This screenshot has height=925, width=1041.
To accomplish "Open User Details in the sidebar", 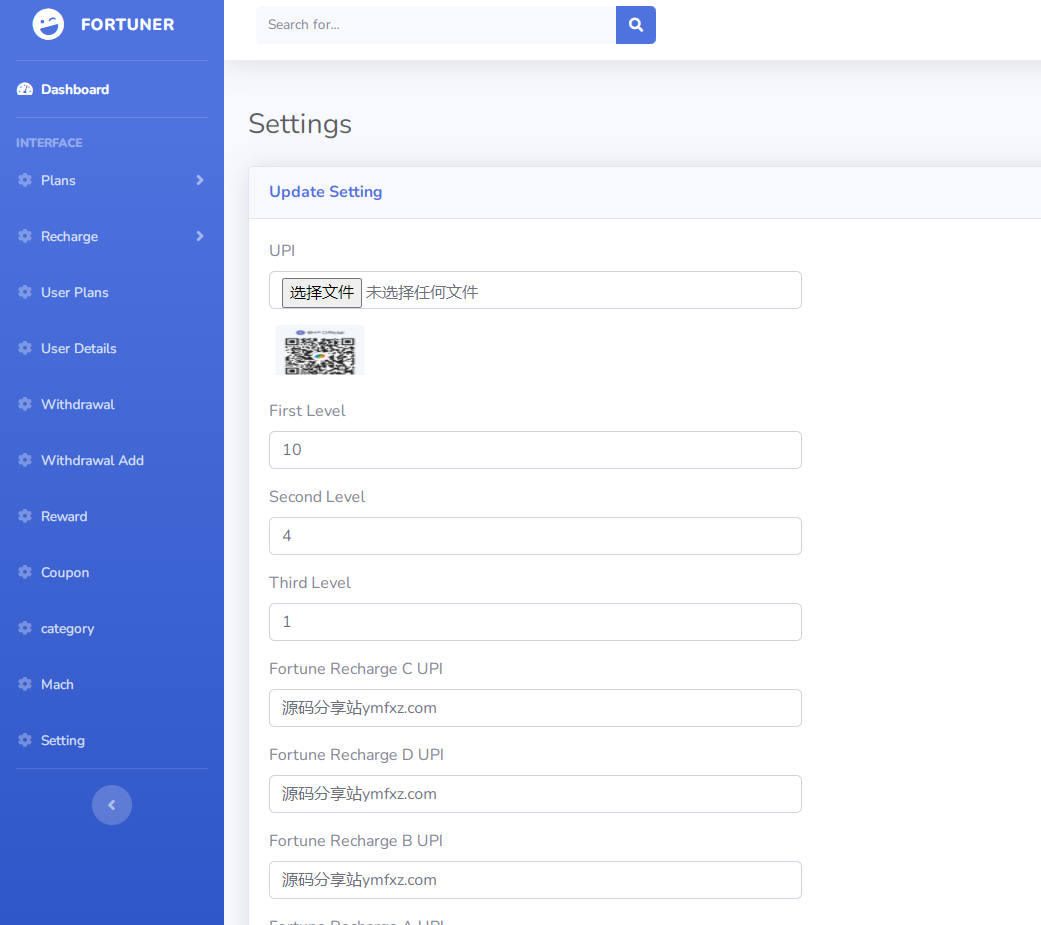I will click(78, 349).
